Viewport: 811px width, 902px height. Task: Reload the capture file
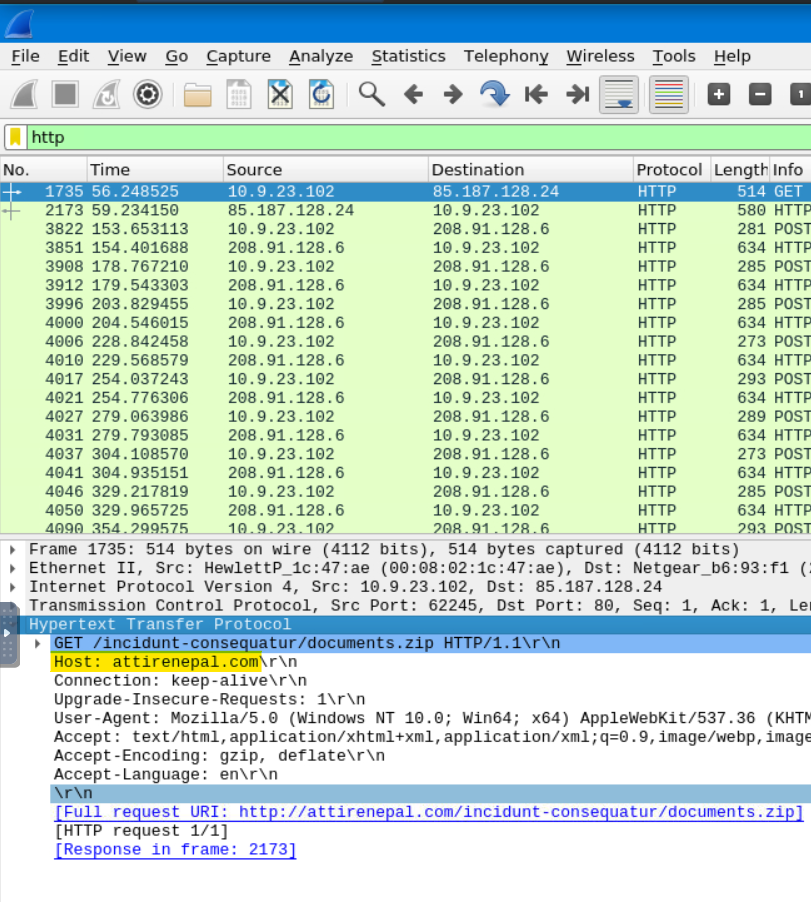click(x=321, y=95)
